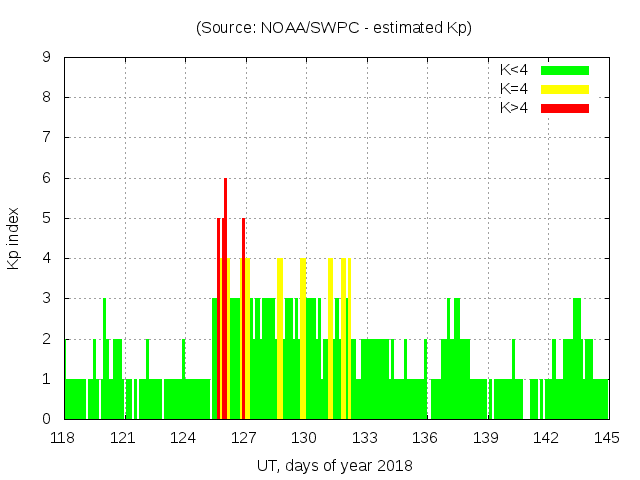Click the x-axis tick label 142
The image size is (640, 480).
tap(547, 438)
